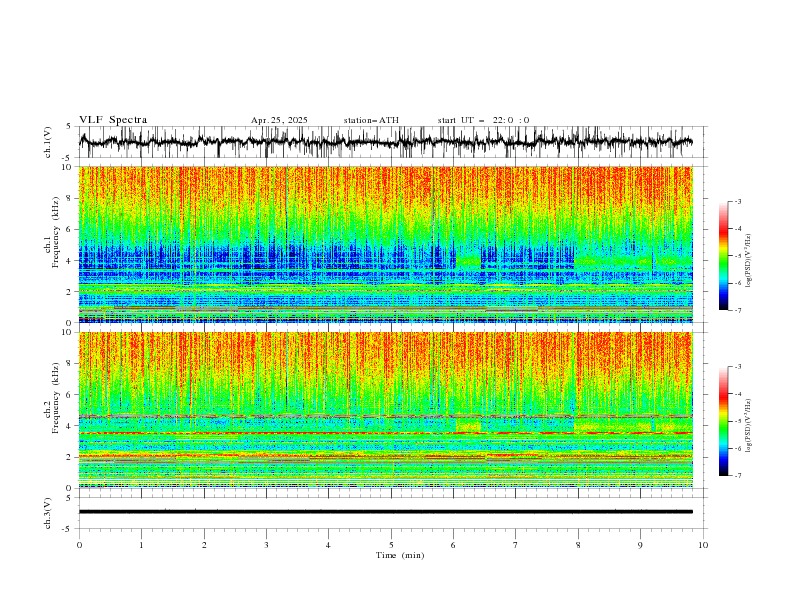
Task: Click the time-axis tick label "1"
Action: pos(141,545)
